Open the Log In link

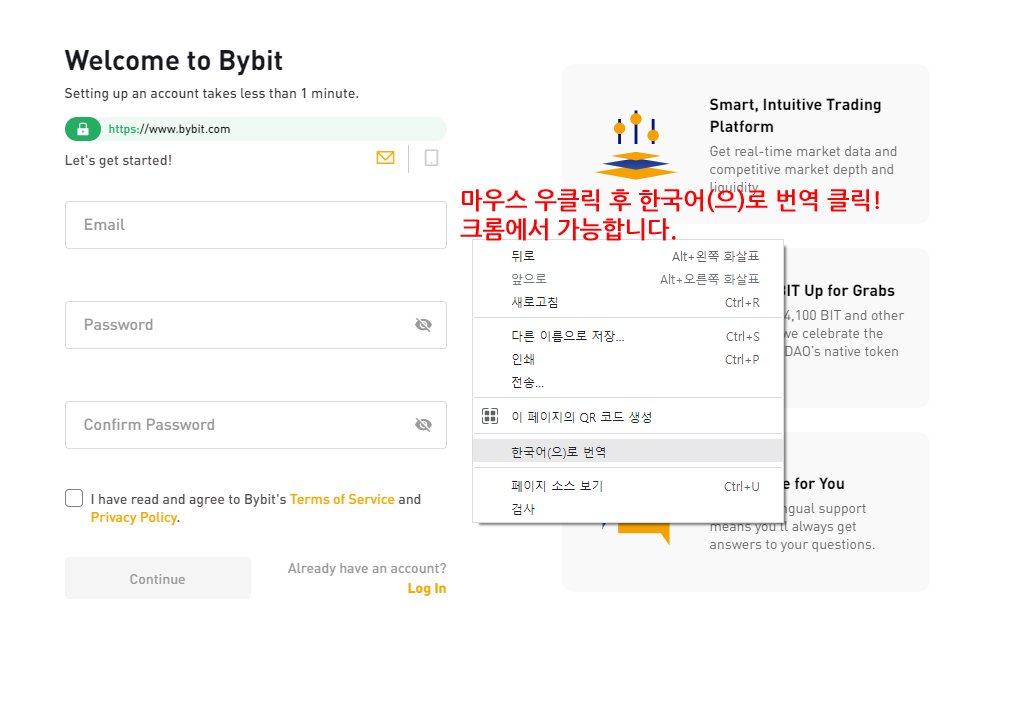(x=427, y=588)
